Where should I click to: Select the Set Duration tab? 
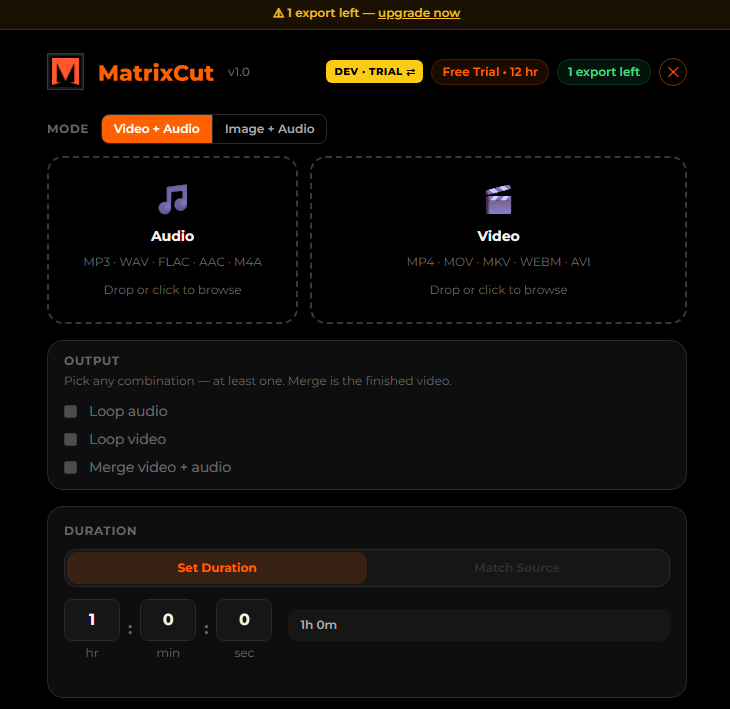217,568
